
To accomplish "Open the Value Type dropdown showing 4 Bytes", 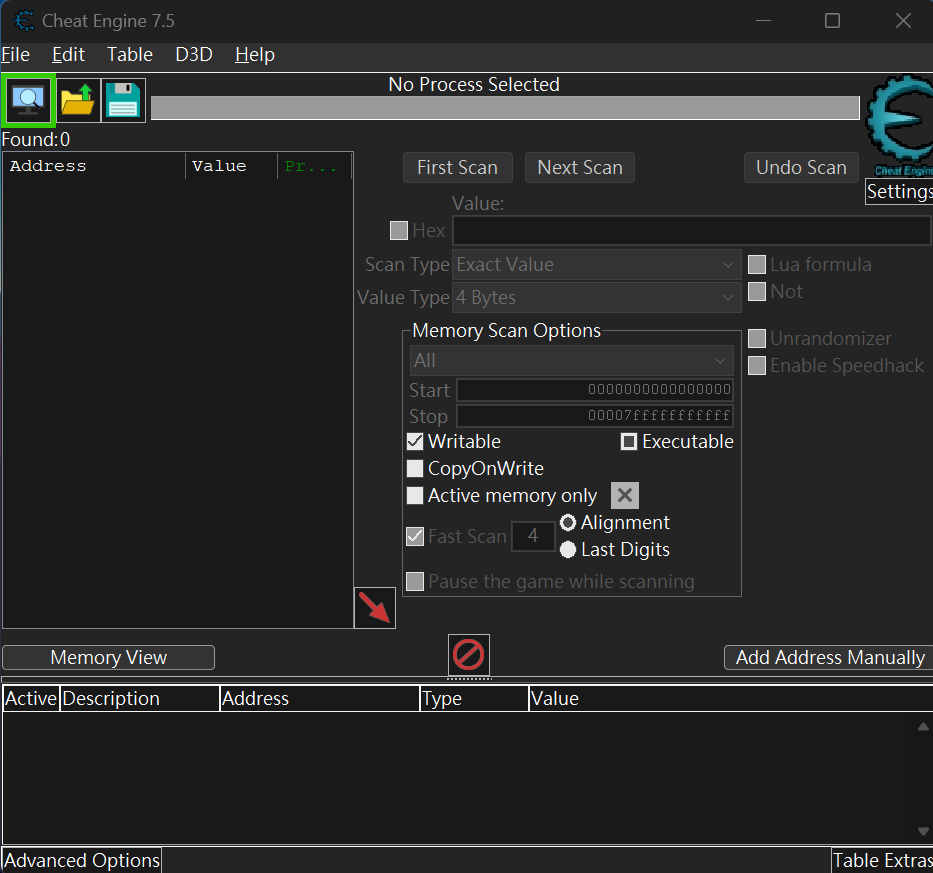I will click(x=597, y=297).
